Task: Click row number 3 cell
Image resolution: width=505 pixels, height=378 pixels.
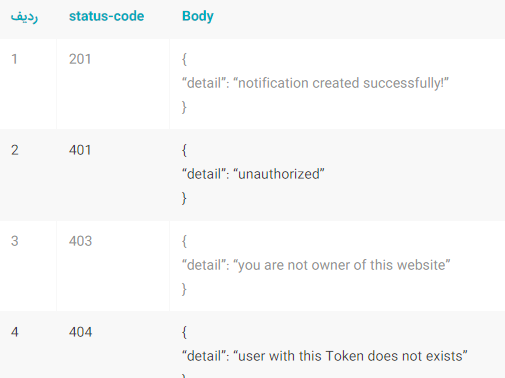Action: click(15, 241)
